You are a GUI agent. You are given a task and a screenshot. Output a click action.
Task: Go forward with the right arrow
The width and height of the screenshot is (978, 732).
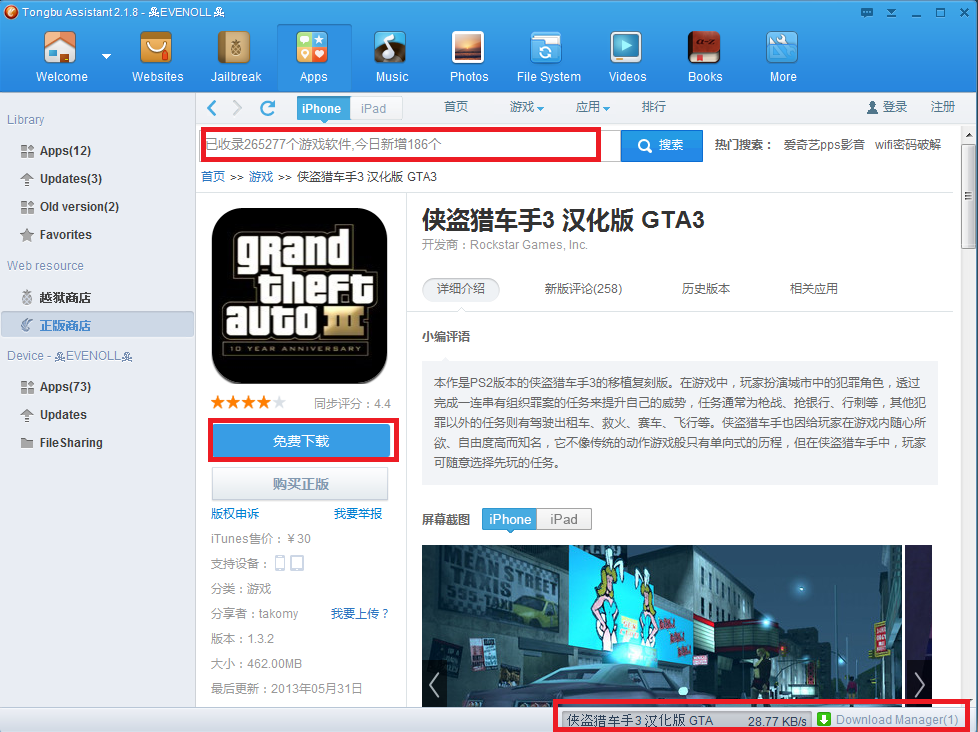tap(237, 108)
